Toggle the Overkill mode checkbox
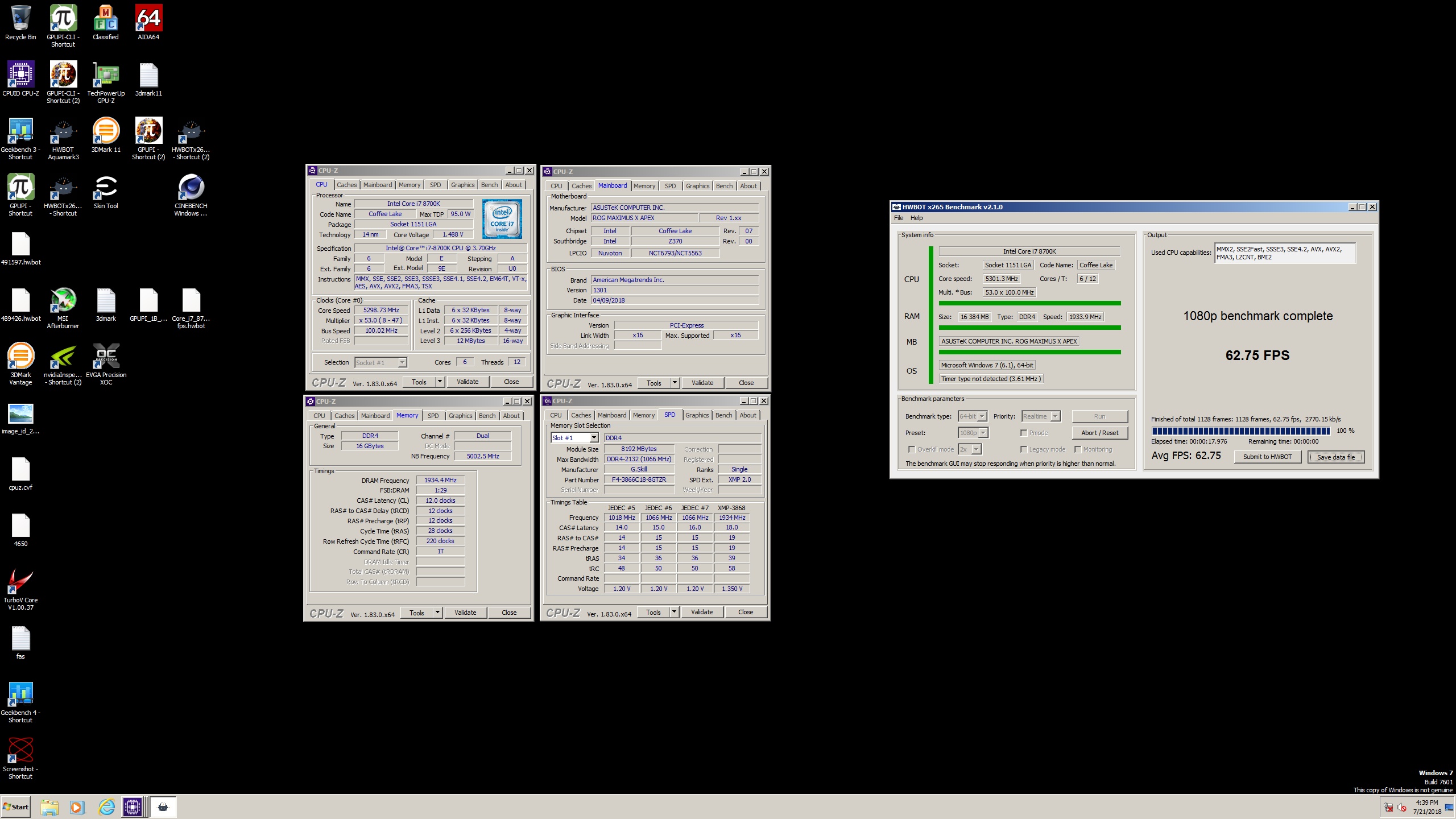The image size is (1456, 819). [x=912, y=449]
